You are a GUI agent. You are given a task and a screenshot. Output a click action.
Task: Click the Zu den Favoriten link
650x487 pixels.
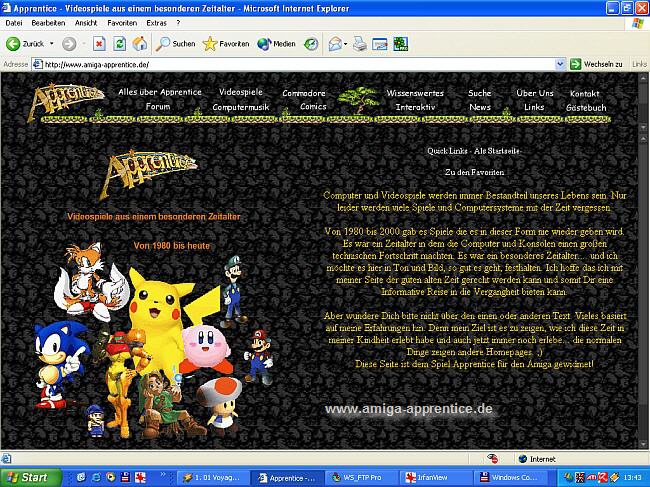click(x=475, y=172)
